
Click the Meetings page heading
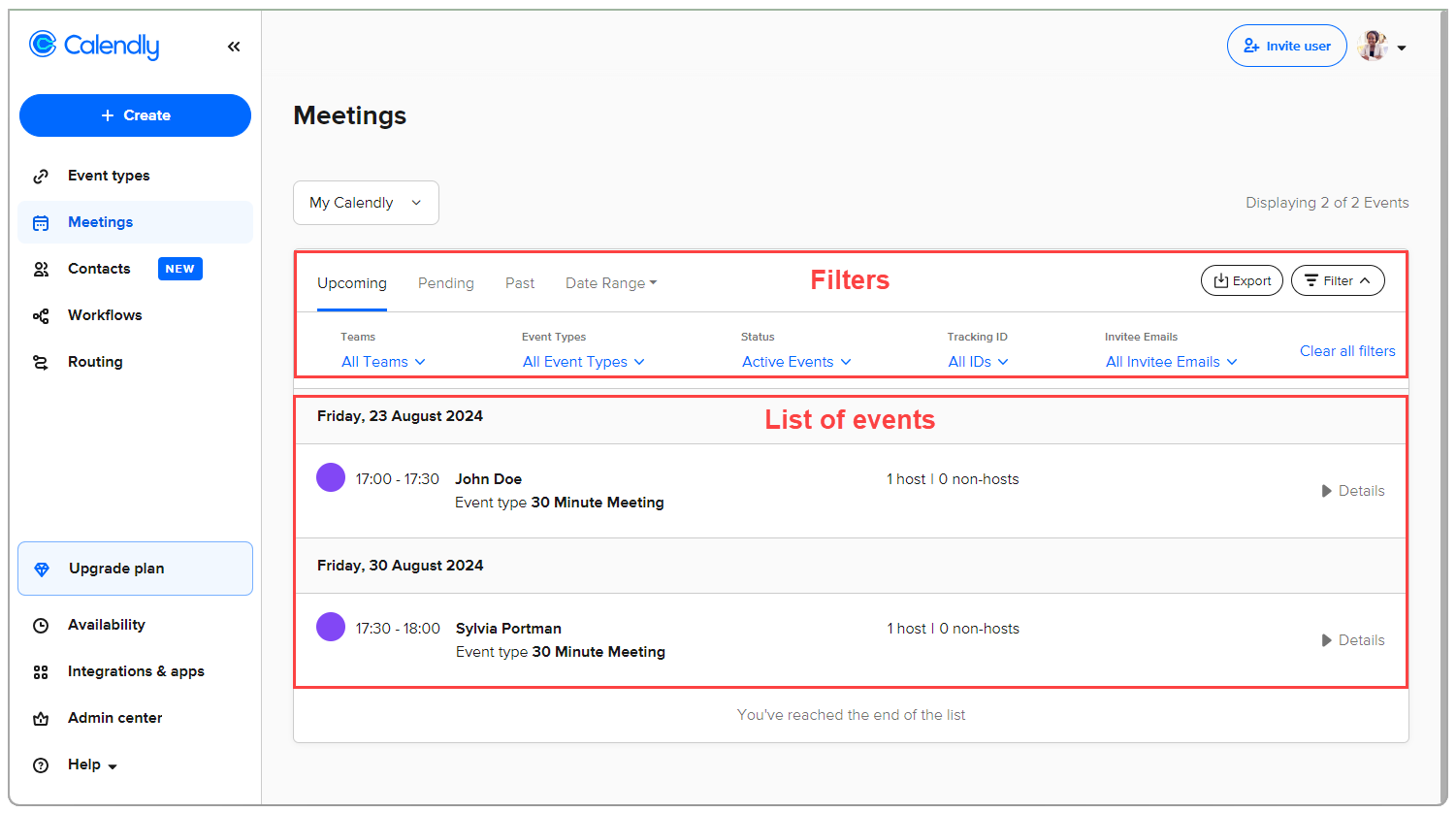point(350,115)
